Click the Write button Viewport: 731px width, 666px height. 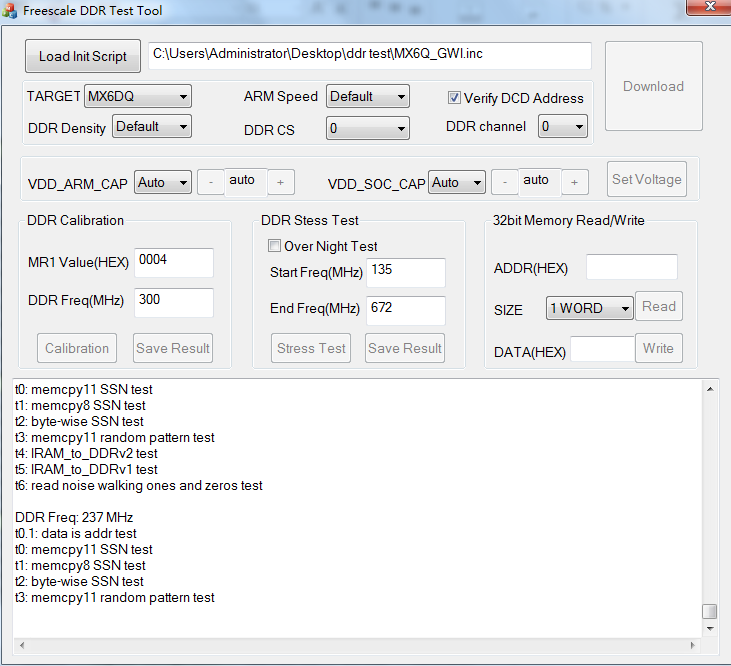click(x=659, y=348)
